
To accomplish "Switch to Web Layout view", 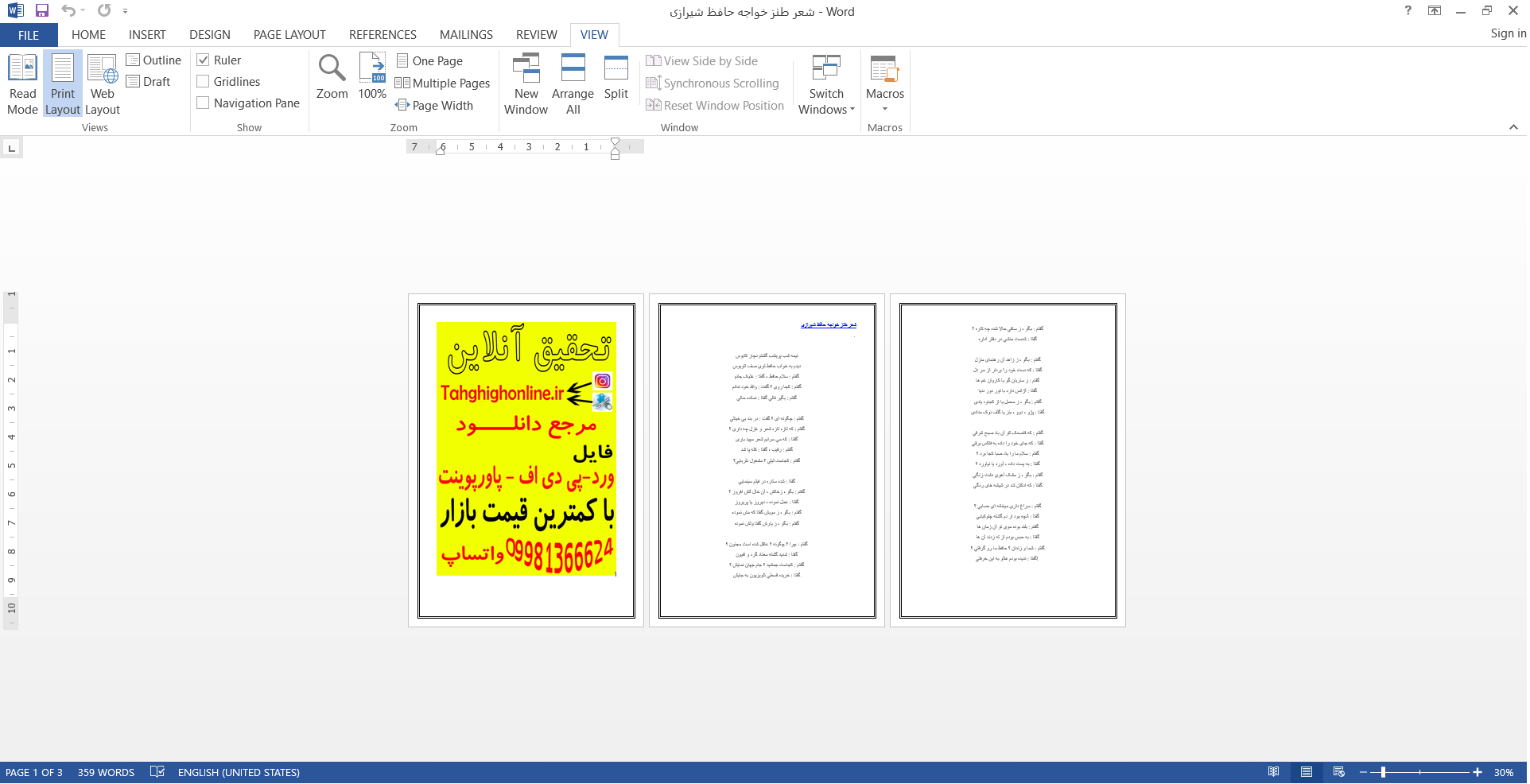I will (x=103, y=84).
